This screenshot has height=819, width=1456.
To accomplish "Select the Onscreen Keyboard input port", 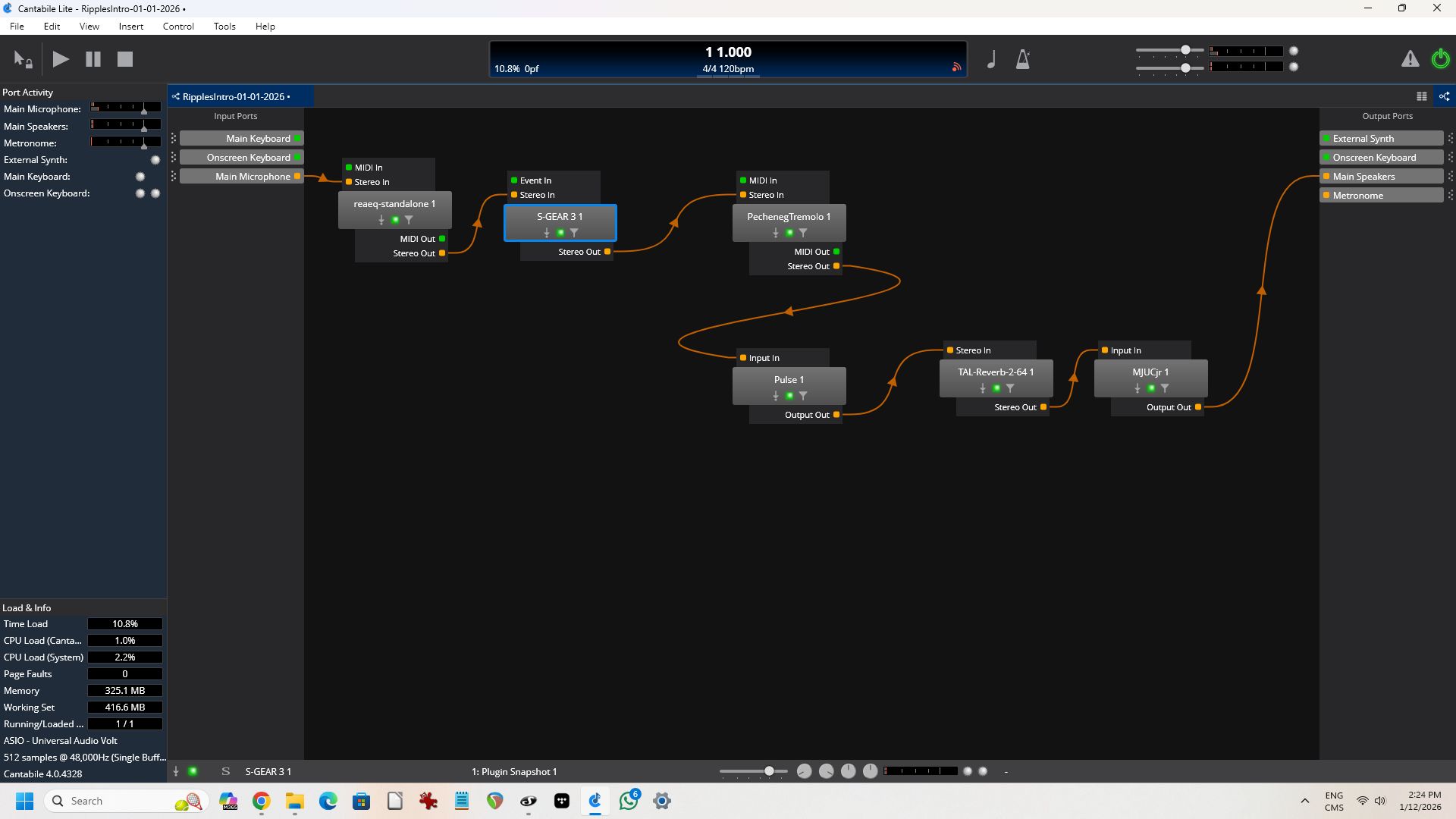I will point(241,157).
